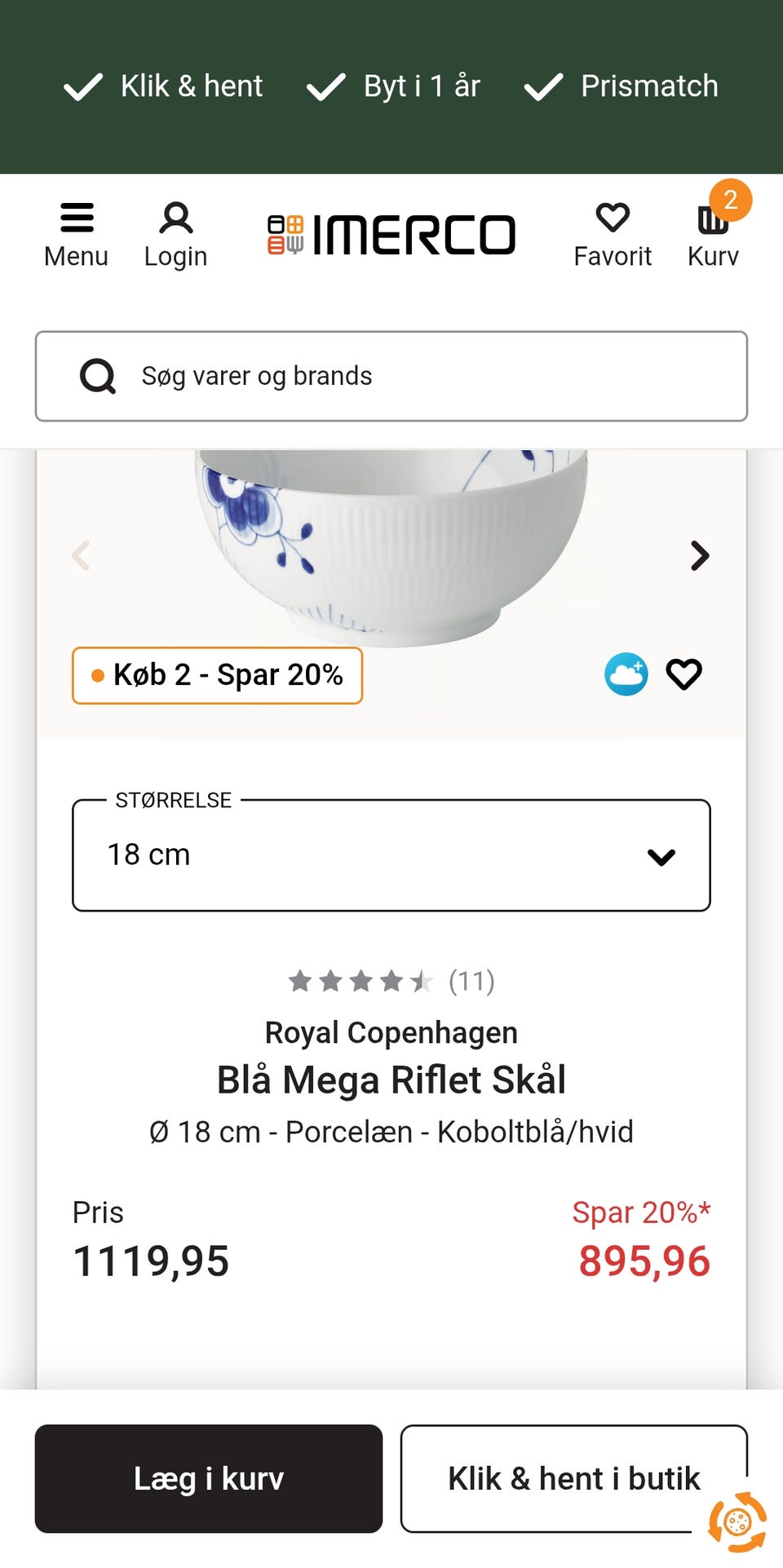Image resolution: width=783 pixels, height=1568 pixels.
Task: Open the star rating reviews (11)
Action: point(391,981)
